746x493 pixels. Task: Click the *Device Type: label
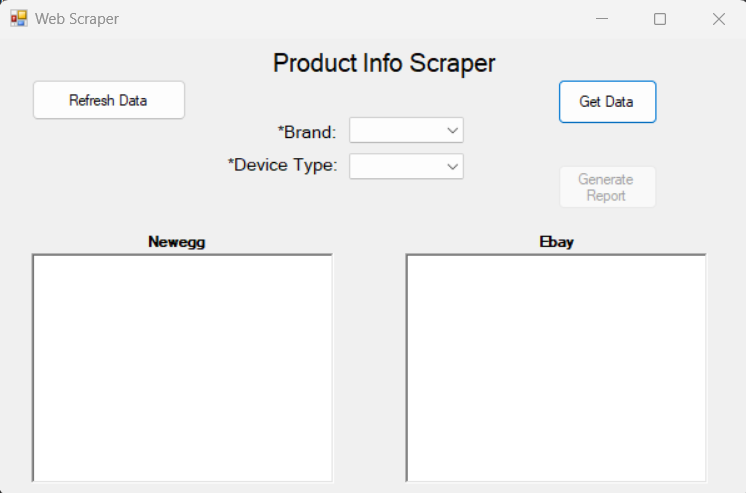click(x=283, y=165)
